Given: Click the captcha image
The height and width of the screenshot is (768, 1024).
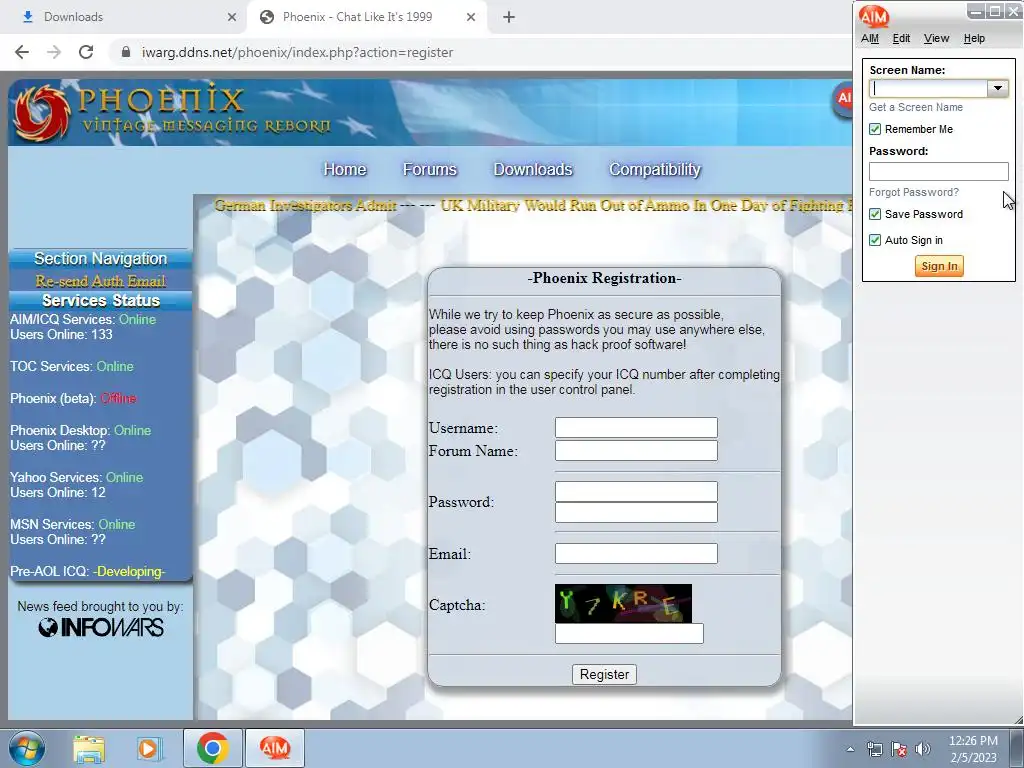Looking at the screenshot, I should pos(623,603).
